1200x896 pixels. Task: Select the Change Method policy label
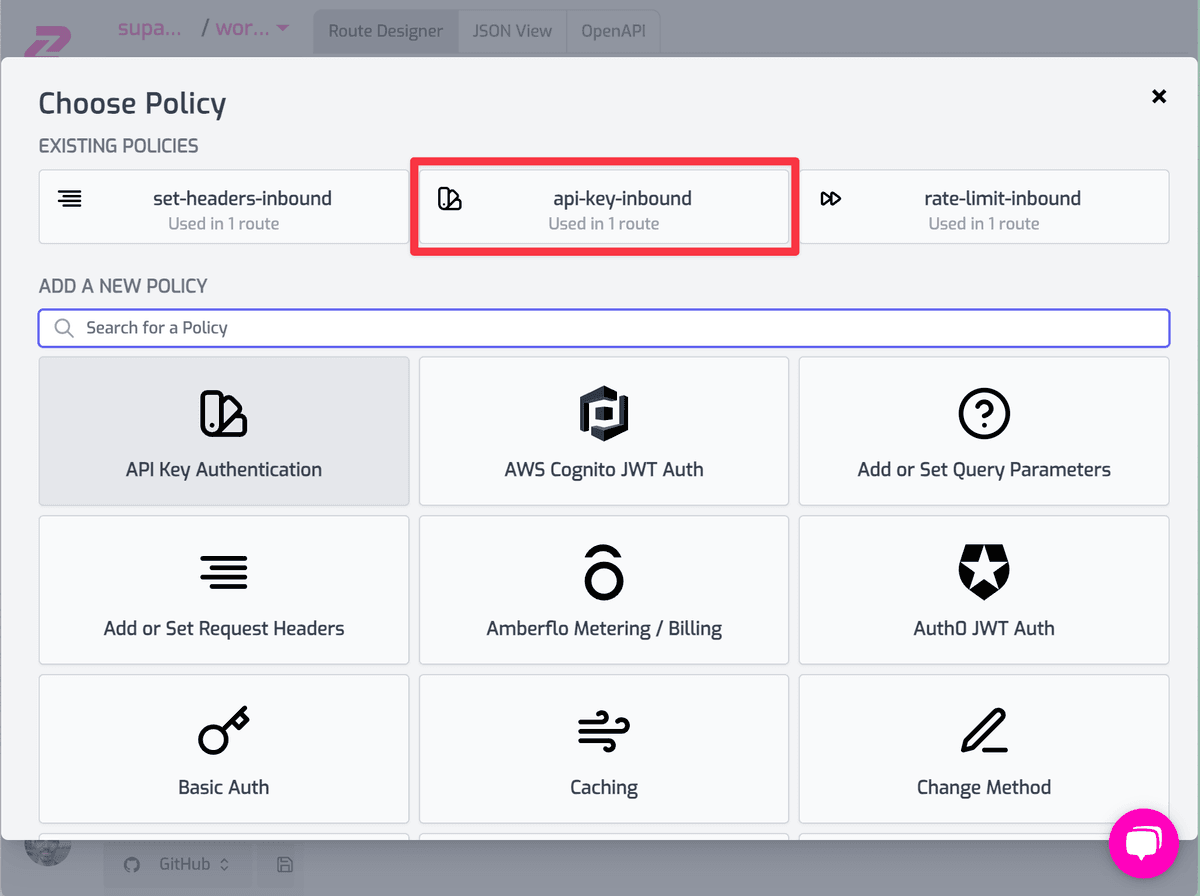tap(984, 787)
